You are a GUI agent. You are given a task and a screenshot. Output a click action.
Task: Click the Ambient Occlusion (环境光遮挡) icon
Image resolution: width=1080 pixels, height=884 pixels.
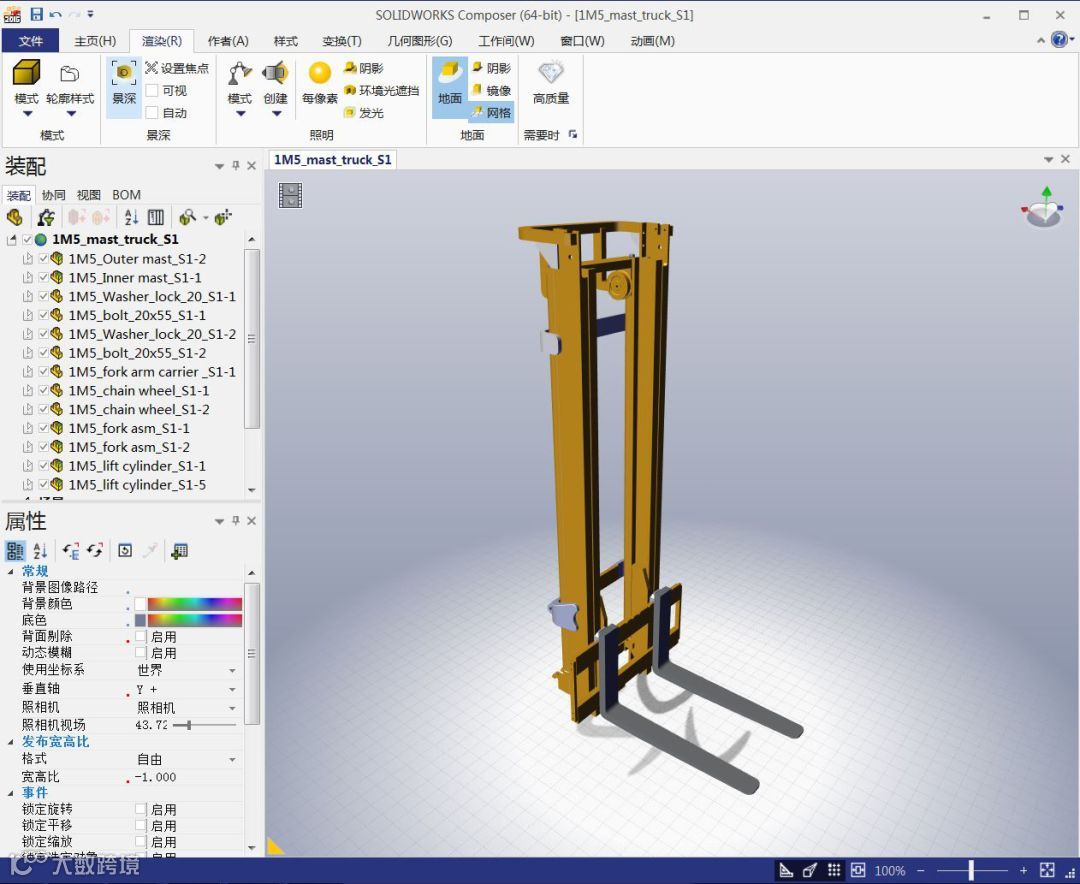tap(350, 91)
